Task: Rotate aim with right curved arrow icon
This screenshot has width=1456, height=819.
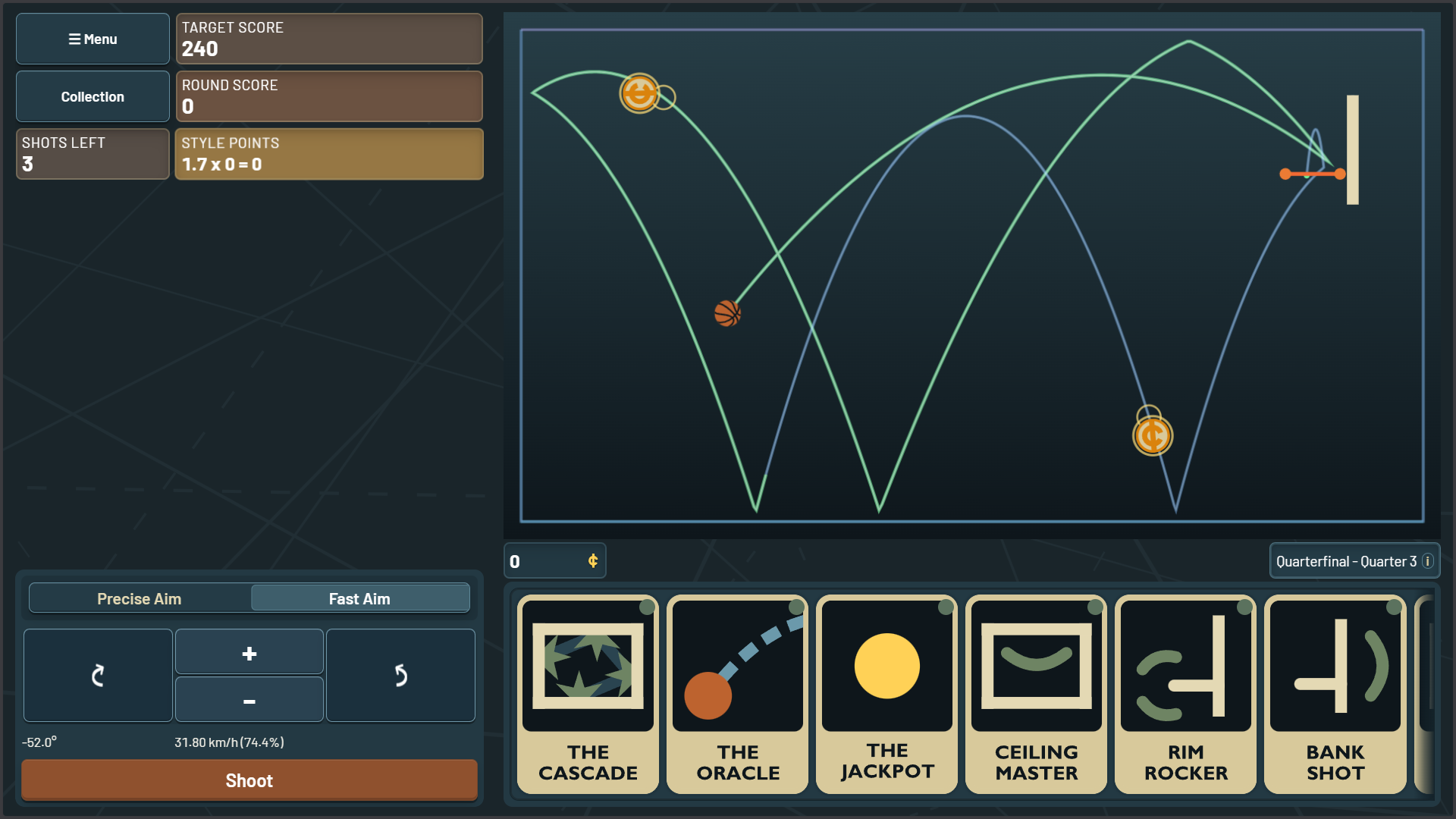Action: pos(400,675)
